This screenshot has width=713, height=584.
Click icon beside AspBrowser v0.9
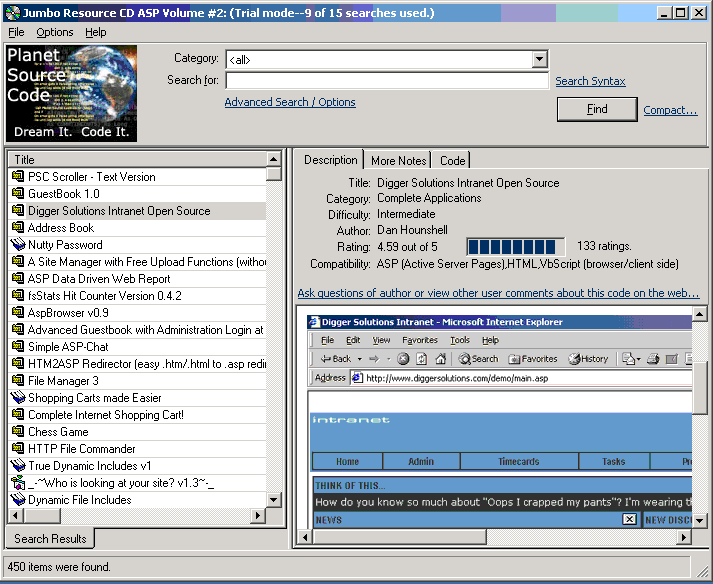[x=18, y=312]
